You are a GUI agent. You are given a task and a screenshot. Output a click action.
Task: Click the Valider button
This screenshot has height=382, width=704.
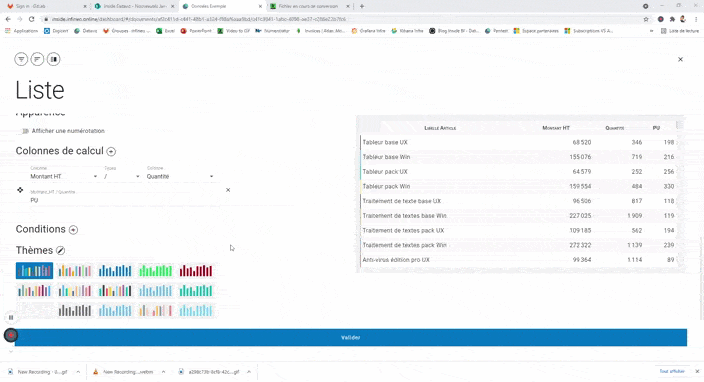pyautogui.click(x=351, y=338)
